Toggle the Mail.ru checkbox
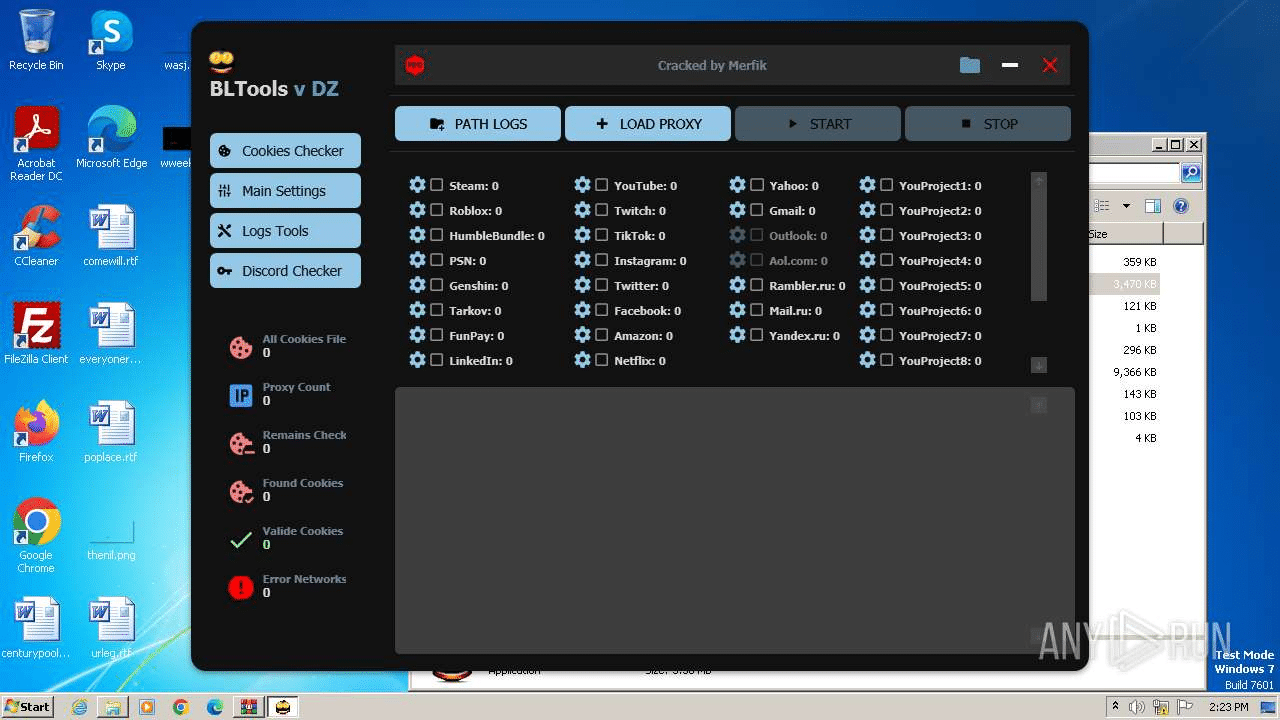Image resolution: width=1280 pixels, height=720 pixels. 757,310
